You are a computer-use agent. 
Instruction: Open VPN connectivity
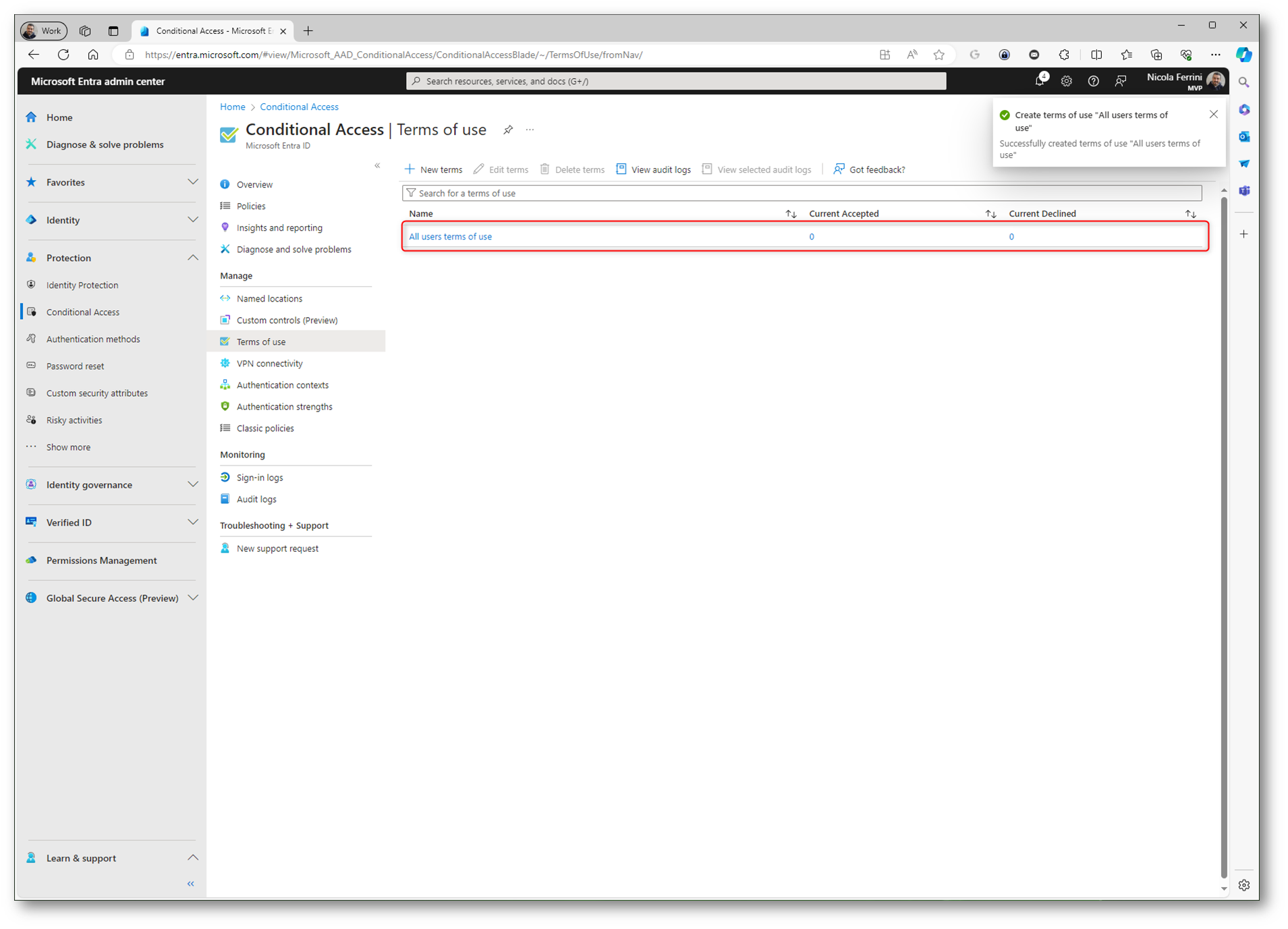click(x=269, y=364)
